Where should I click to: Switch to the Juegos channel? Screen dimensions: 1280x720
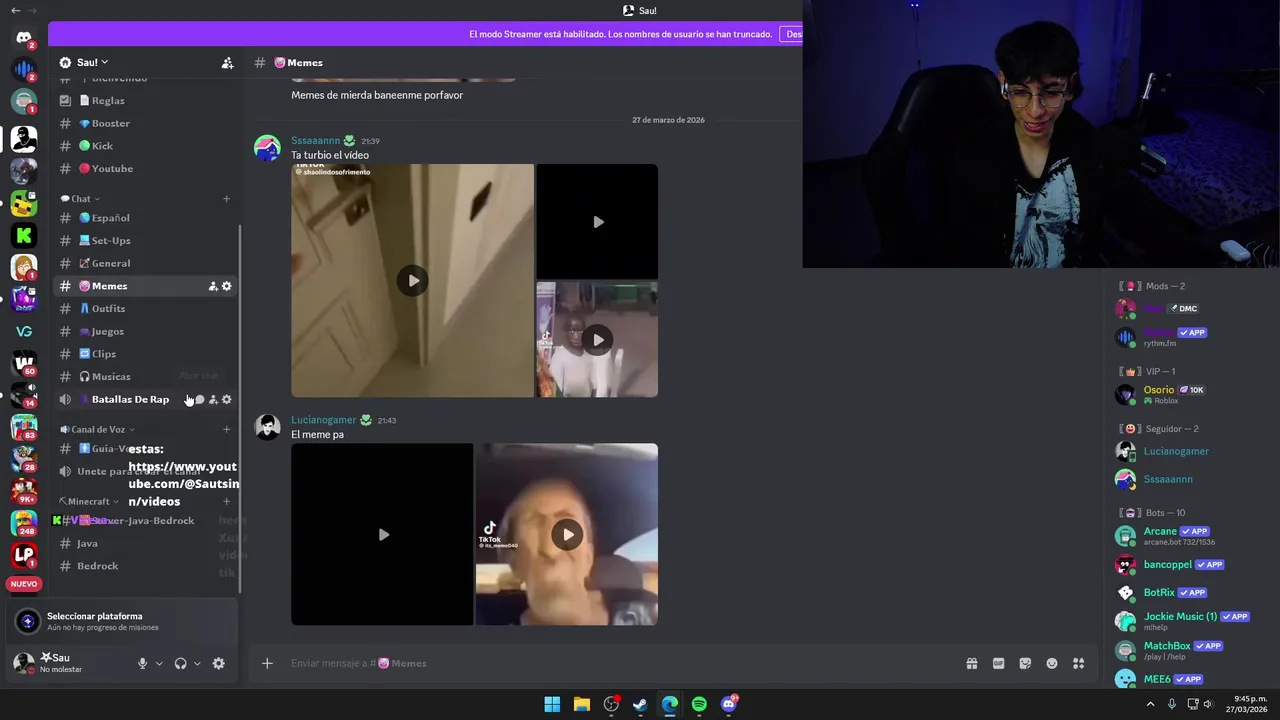point(146,331)
